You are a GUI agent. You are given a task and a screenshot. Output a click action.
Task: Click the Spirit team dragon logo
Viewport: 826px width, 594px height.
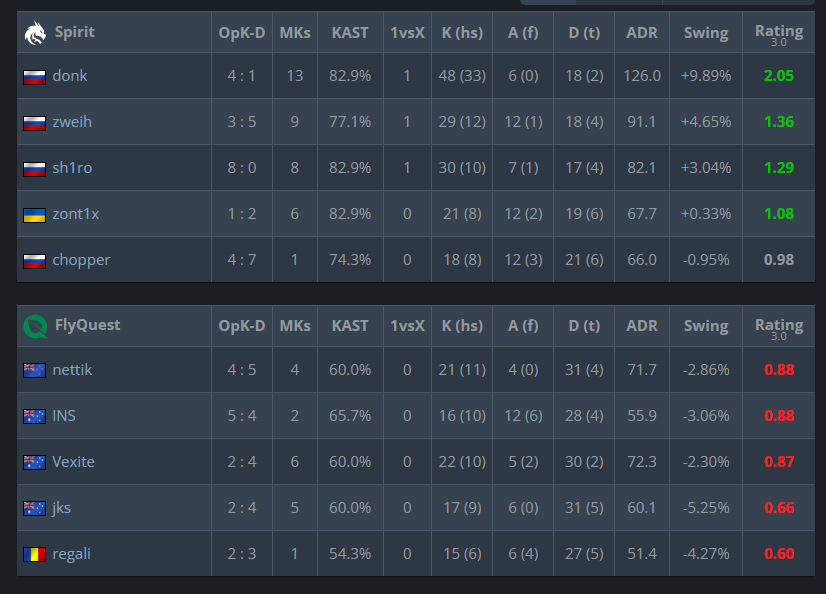pos(35,33)
